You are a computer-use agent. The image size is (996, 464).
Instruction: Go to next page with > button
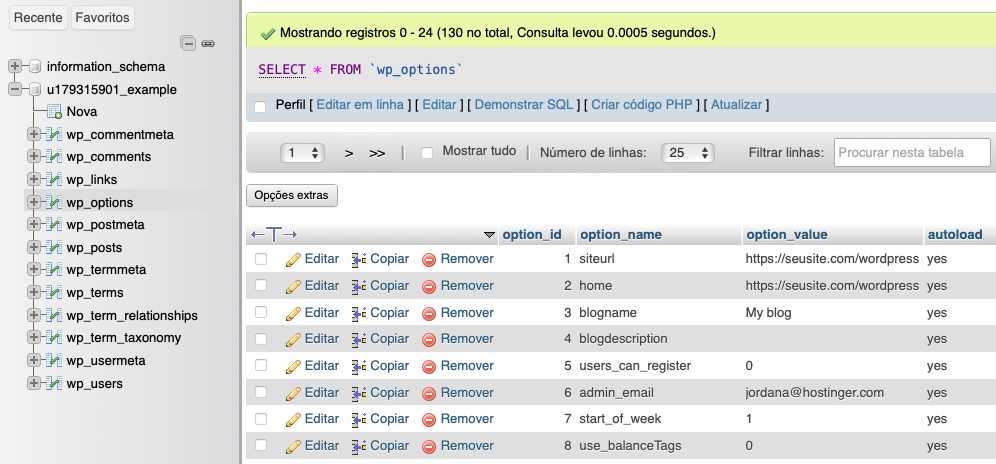pos(349,153)
